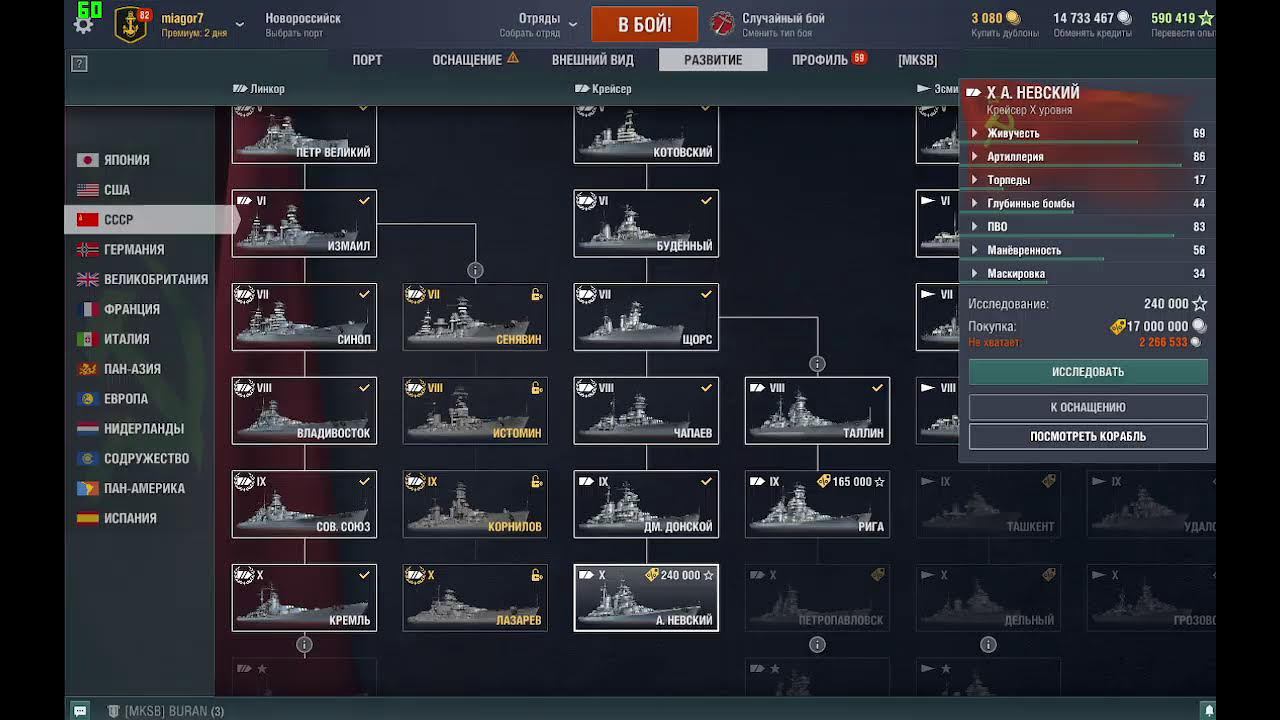
Task: Select the Рига cruiser thumbnail
Action: 817,504
